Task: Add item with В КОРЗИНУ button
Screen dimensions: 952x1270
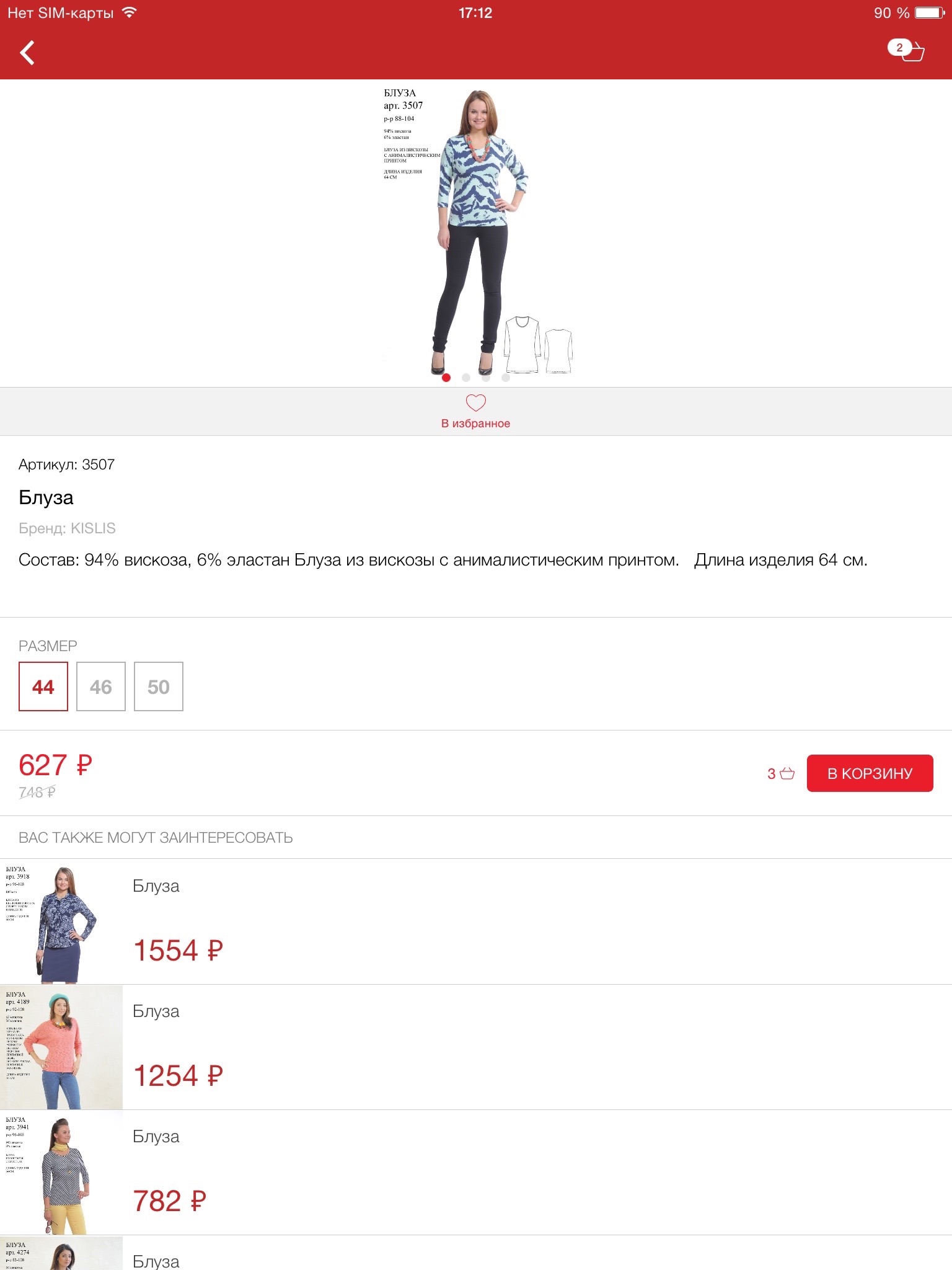Action: tap(870, 773)
